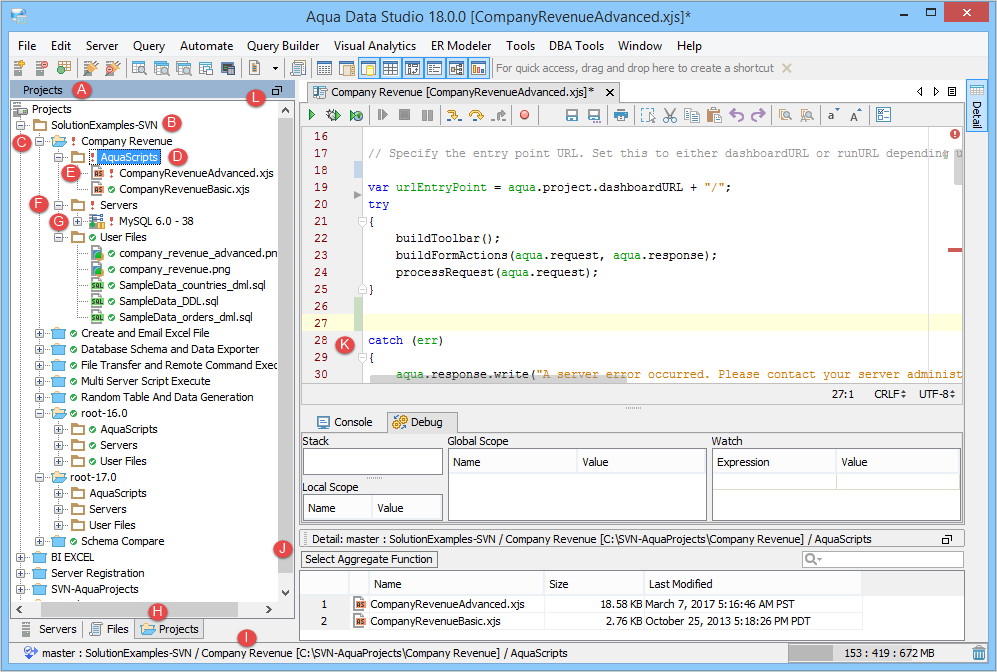Click the Print icon in editor toolbar
This screenshot has height=672, width=997.
621,116
